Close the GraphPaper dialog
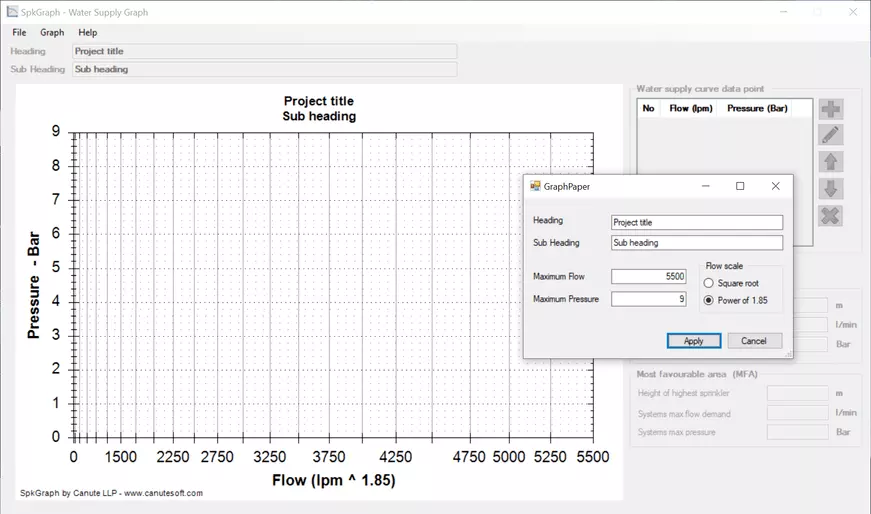The image size is (871, 514). 775,186
